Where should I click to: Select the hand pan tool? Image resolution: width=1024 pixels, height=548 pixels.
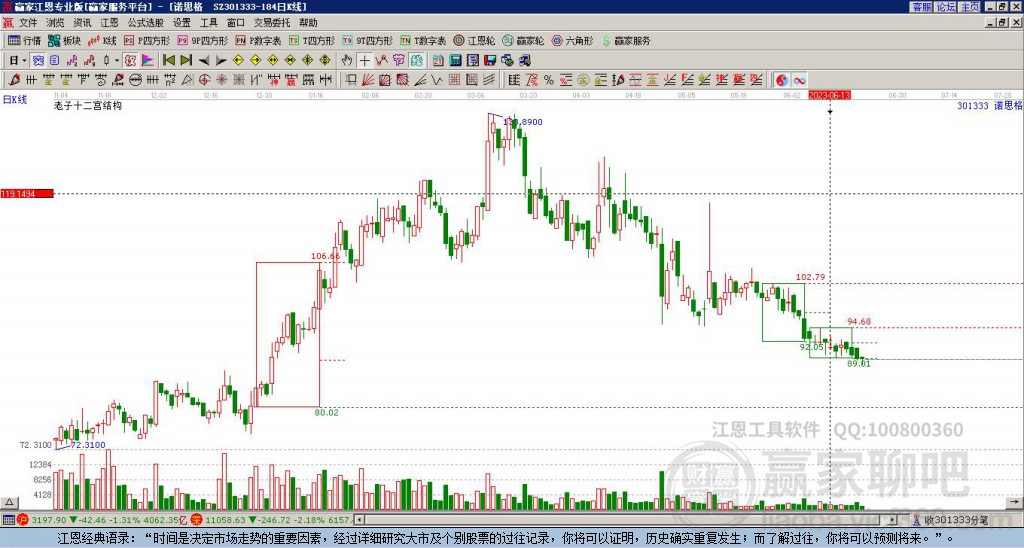[347, 60]
